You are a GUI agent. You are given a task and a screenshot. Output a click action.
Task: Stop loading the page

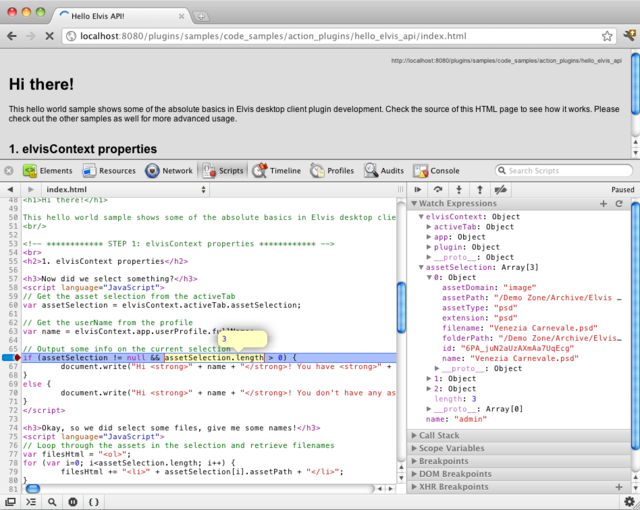[x=49, y=36]
